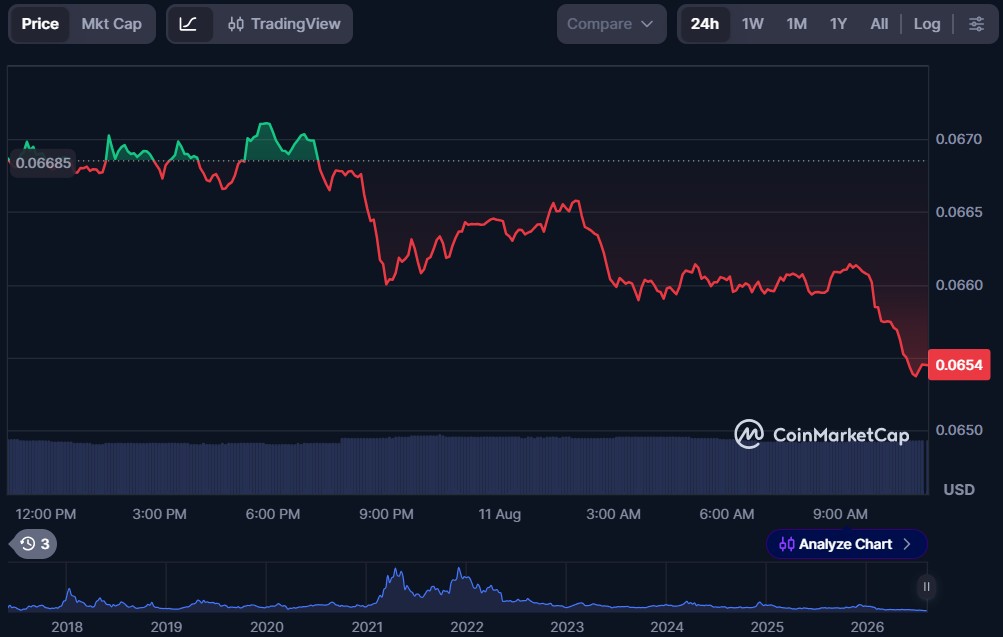Pause the range selector handle icon
This screenshot has width=1003, height=637.
pos(926,586)
